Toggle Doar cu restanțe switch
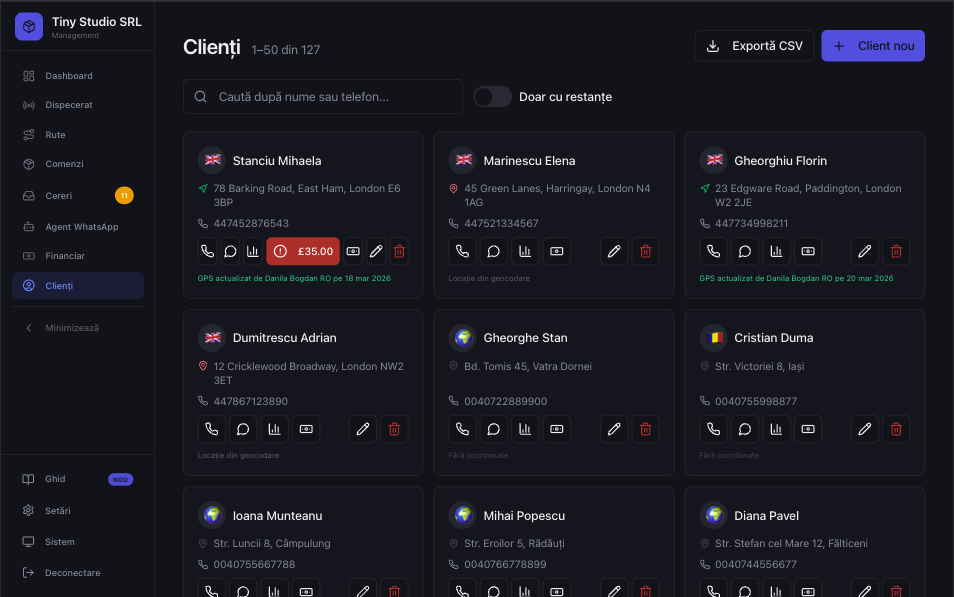The width and height of the screenshot is (954, 597). (493, 97)
